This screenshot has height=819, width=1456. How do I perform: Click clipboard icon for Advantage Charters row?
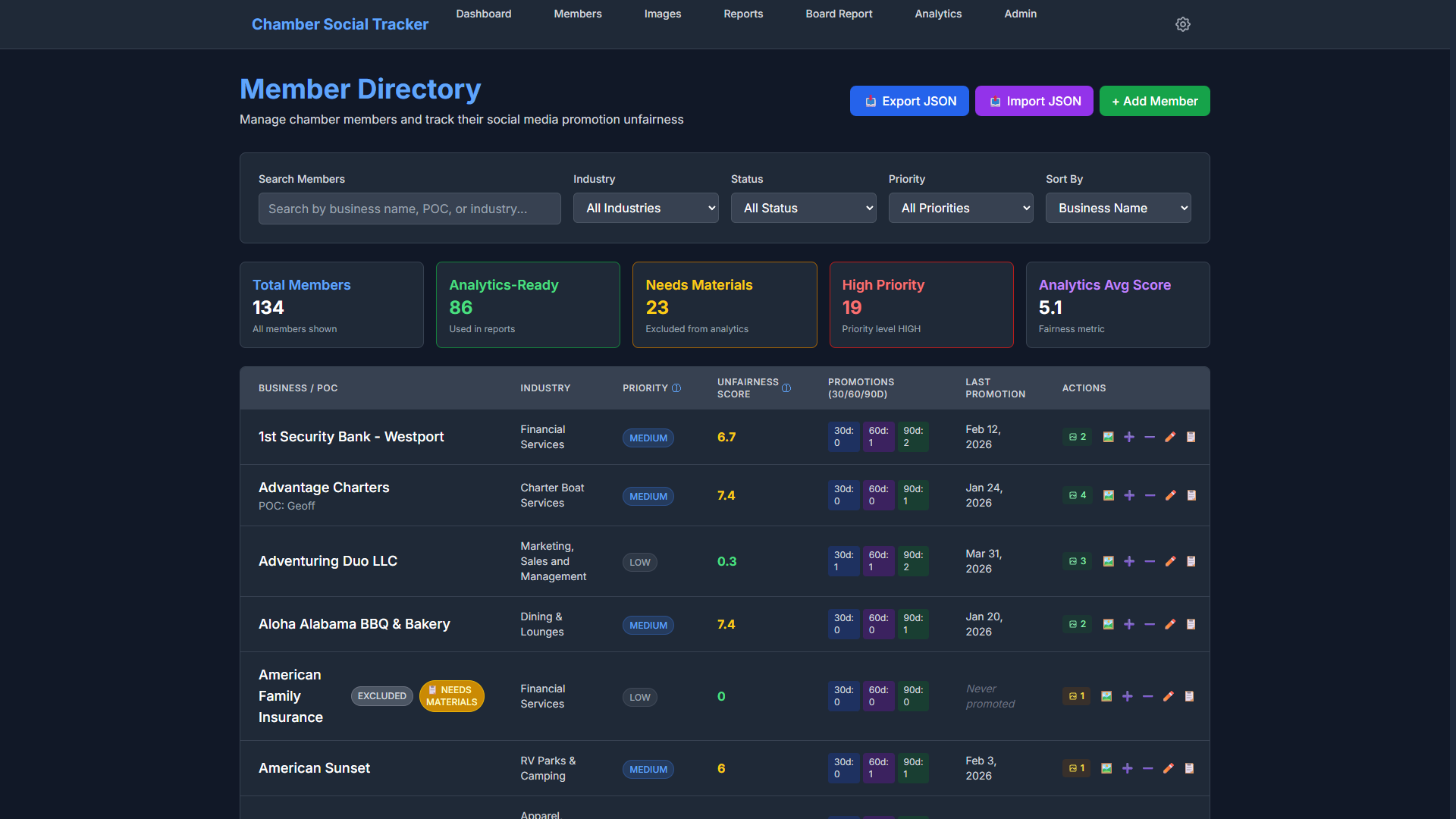(1191, 495)
